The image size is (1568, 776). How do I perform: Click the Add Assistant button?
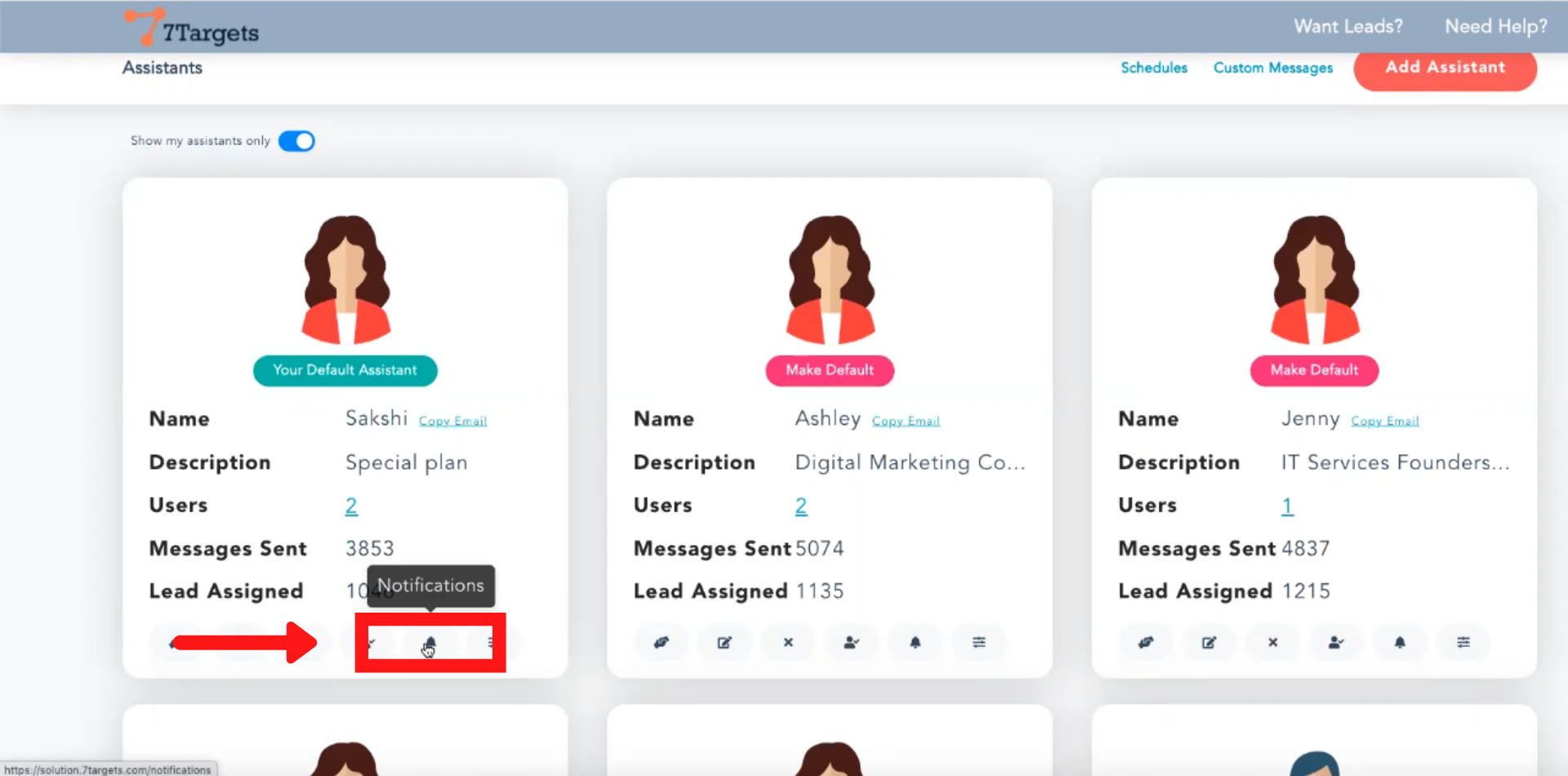click(1445, 68)
